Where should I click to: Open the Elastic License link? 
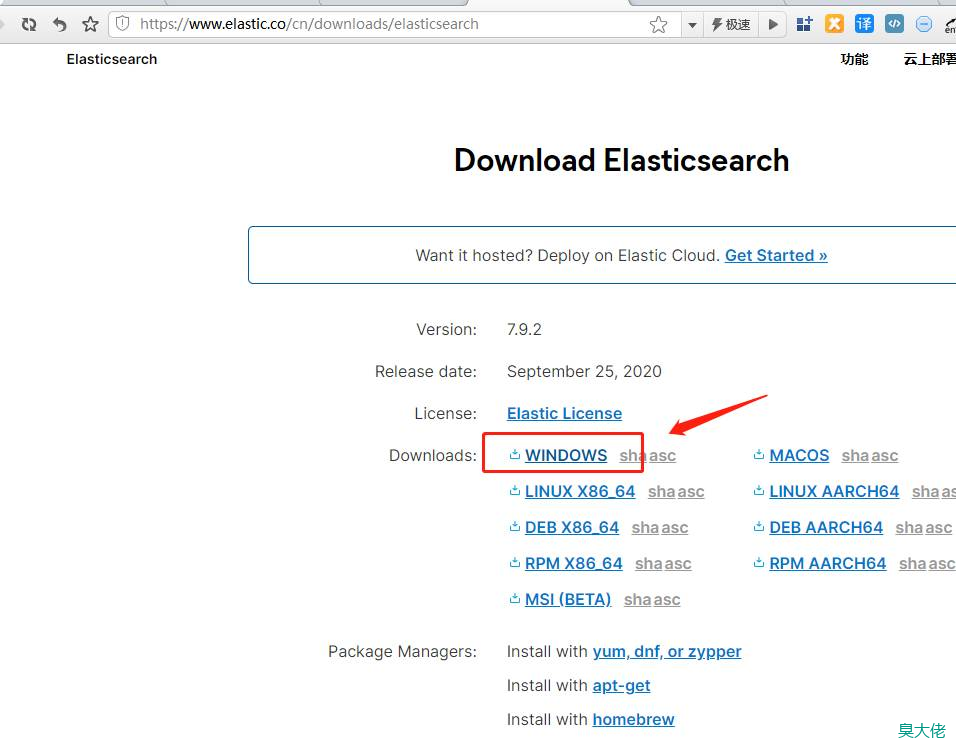coord(565,414)
